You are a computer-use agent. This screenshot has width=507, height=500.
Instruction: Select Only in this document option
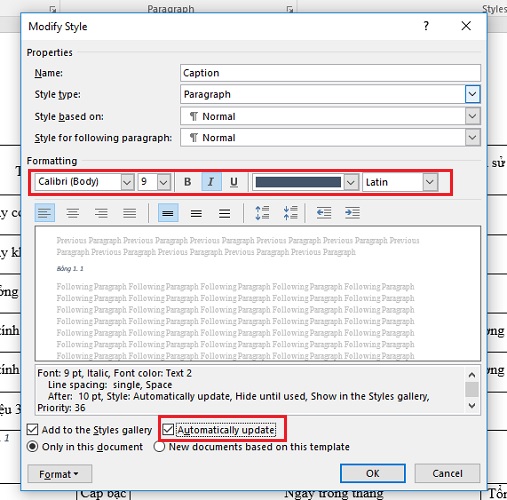click(32, 446)
